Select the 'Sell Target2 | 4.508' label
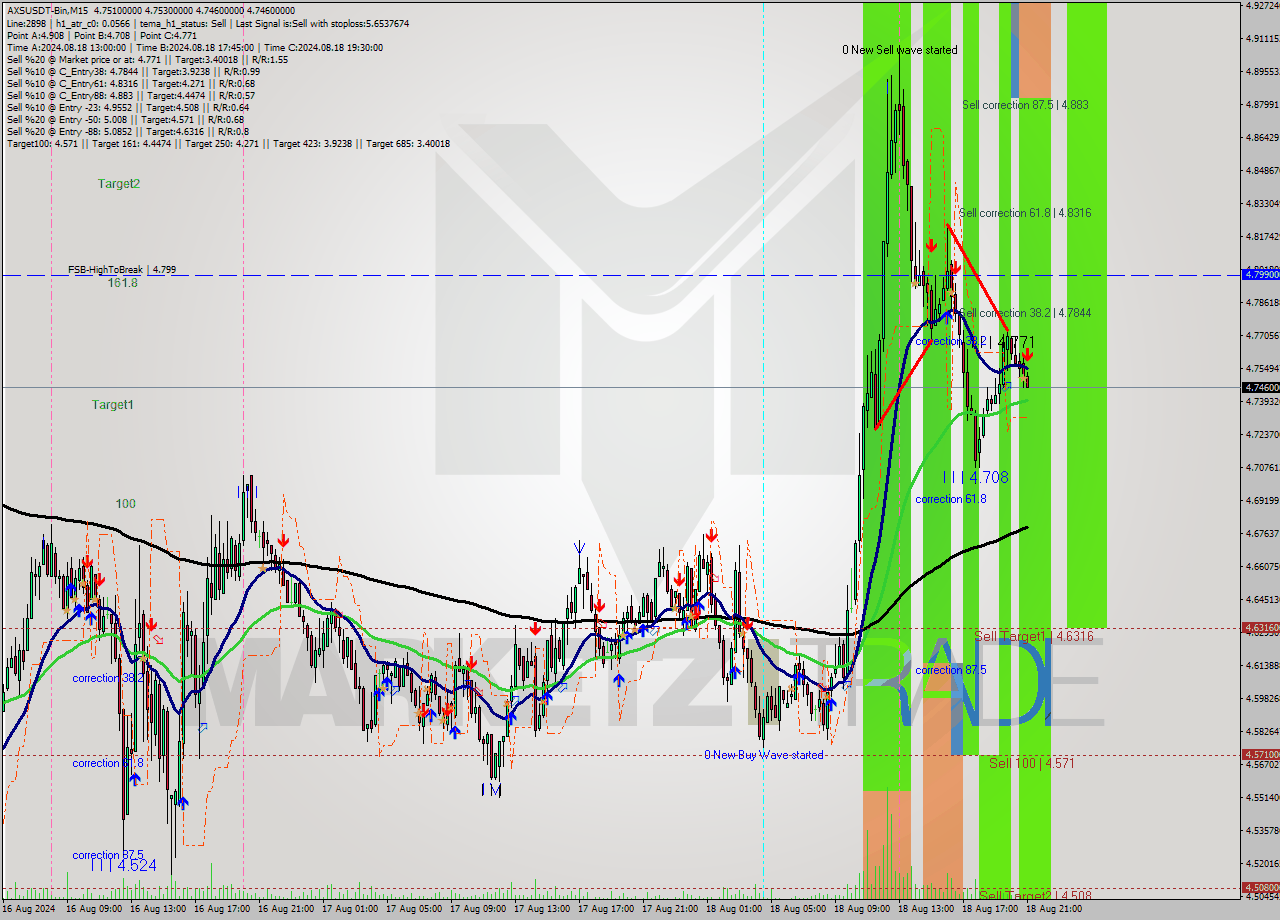This screenshot has width=1280, height=920. [x=1035, y=896]
